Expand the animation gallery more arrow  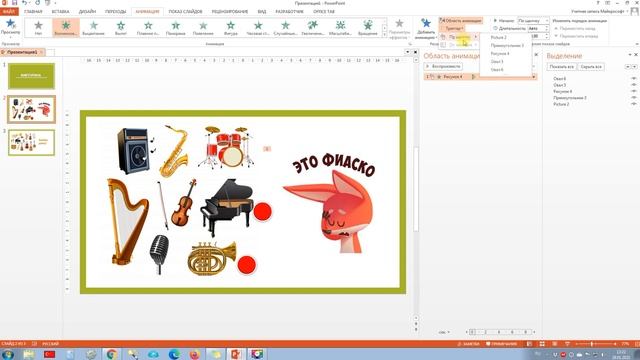click(x=384, y=35)
